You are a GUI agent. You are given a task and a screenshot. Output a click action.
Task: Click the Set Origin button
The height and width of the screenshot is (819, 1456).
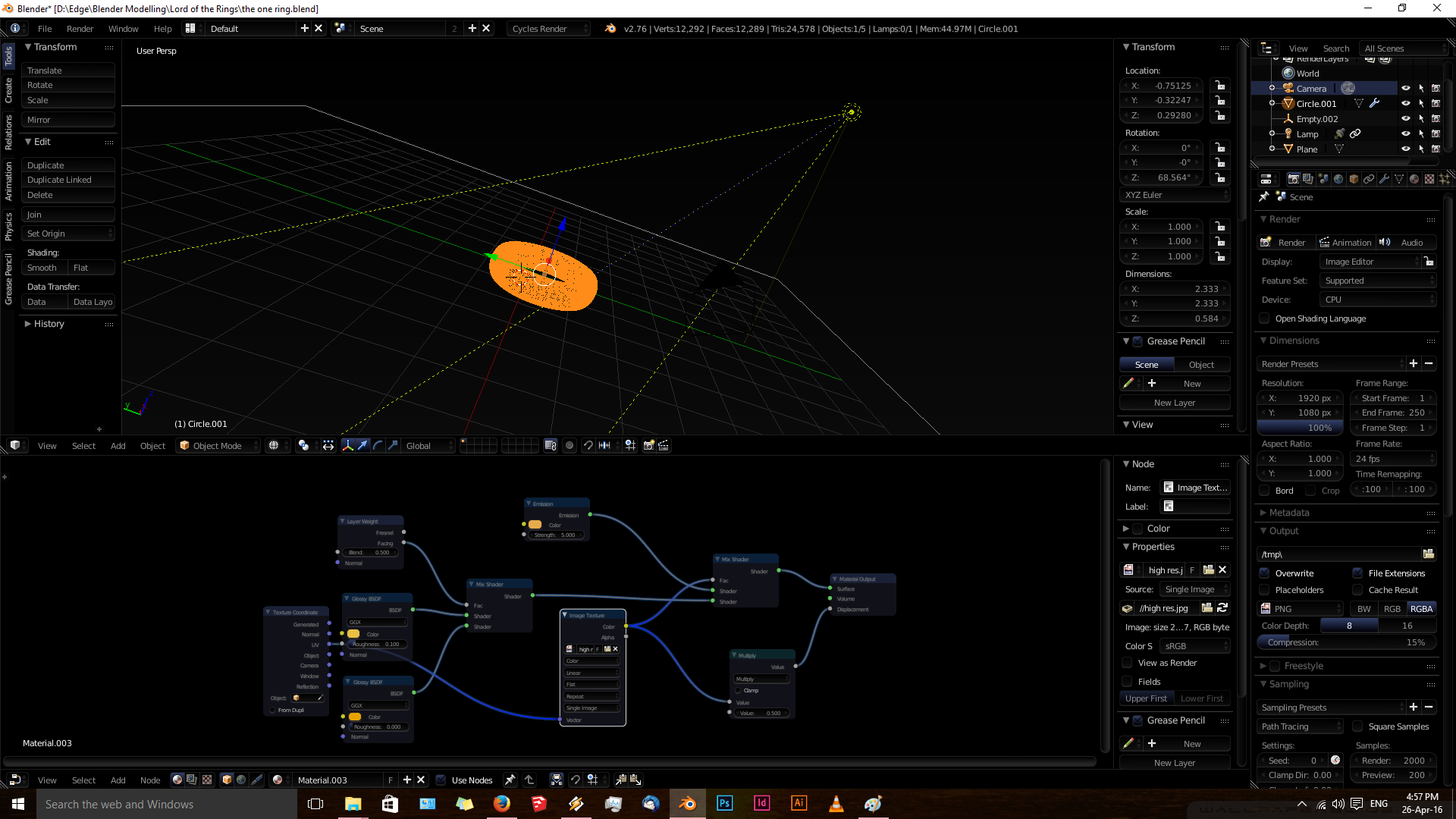click(67, 234)
